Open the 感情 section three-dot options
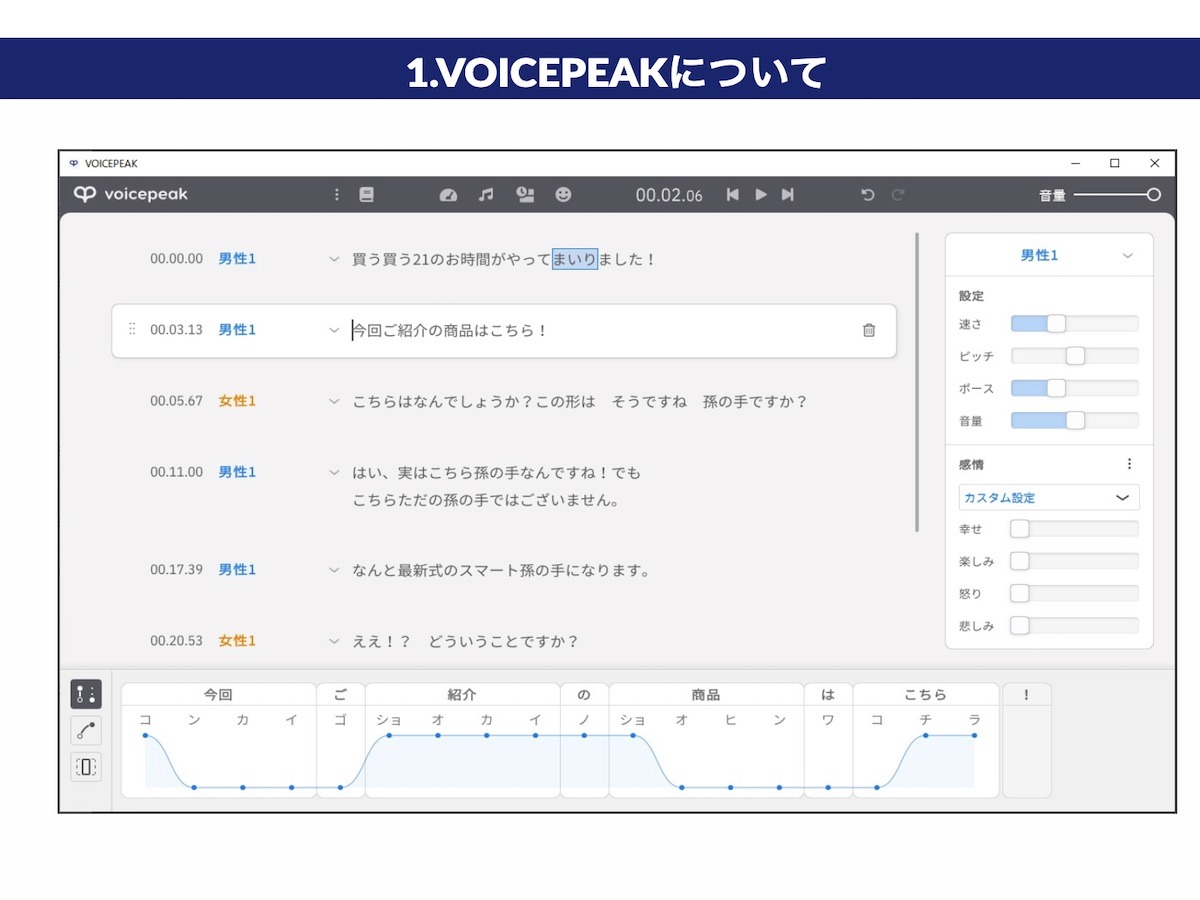The height and width of the screenshot is (900, 1200). tap(1129, 464)
